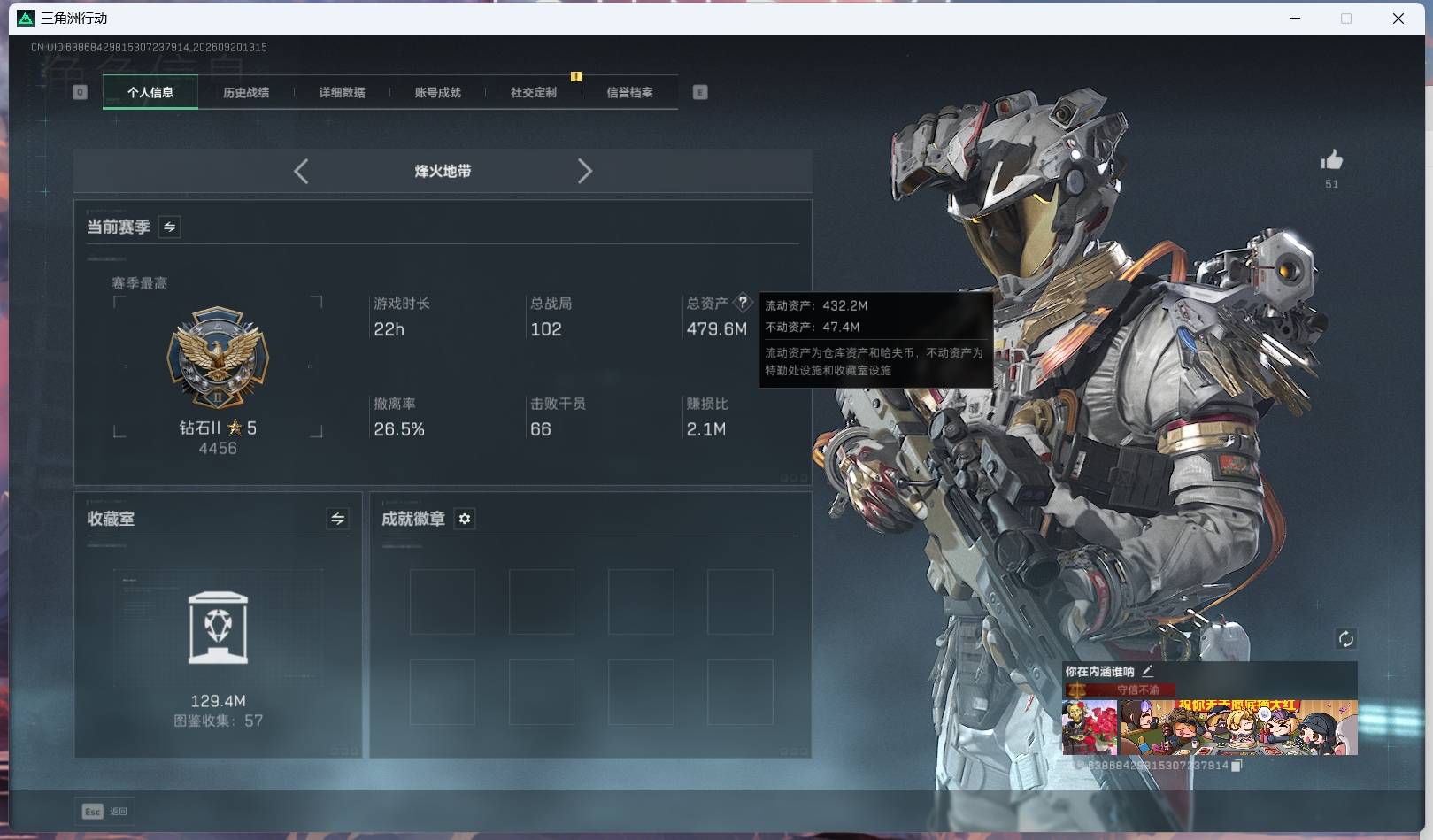Click the E key next-tab icon
1433x840 pixels.
tap(700, 92)
